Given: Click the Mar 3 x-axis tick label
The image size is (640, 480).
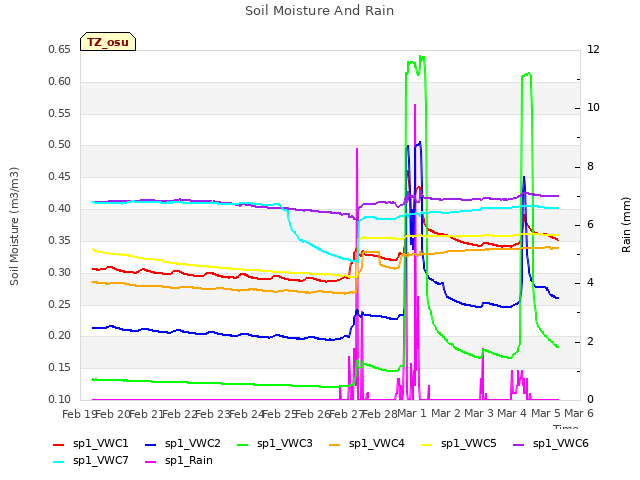Looking at the screenshot, I should tap(479, 413).
